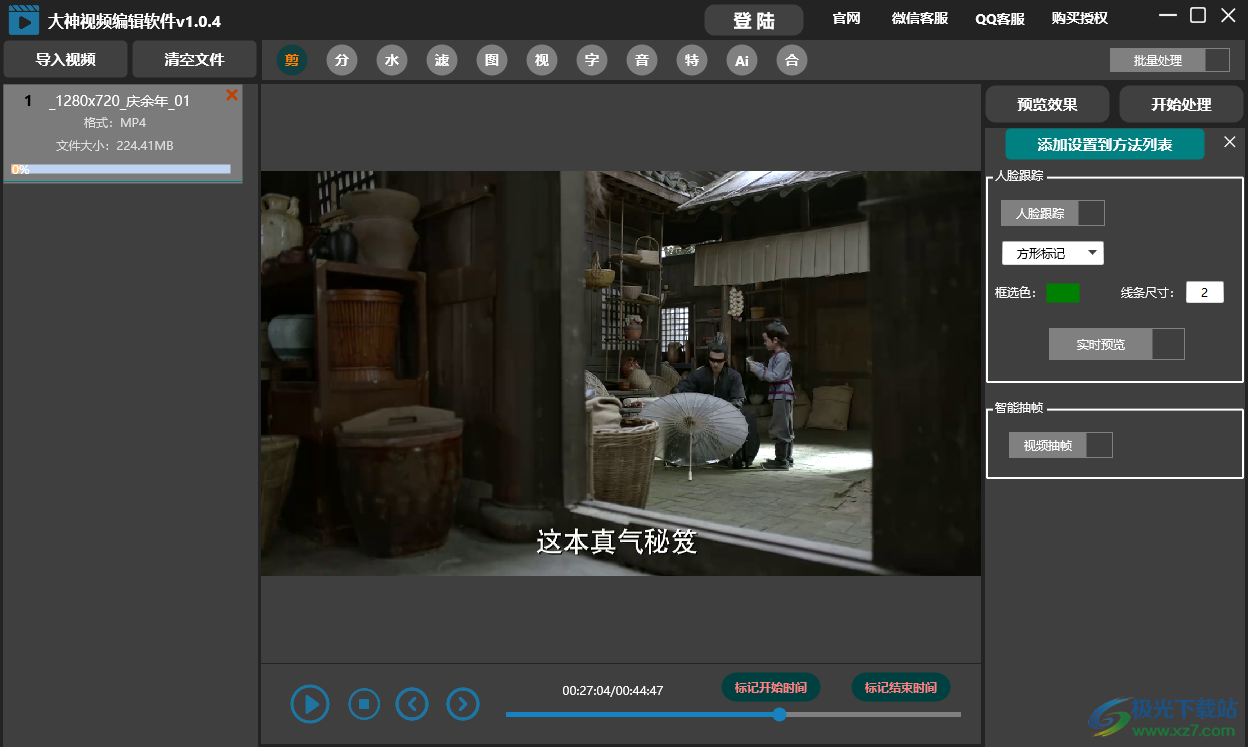
Task: Click the 标记结束时间 mark end button
Action: point(901,687)
